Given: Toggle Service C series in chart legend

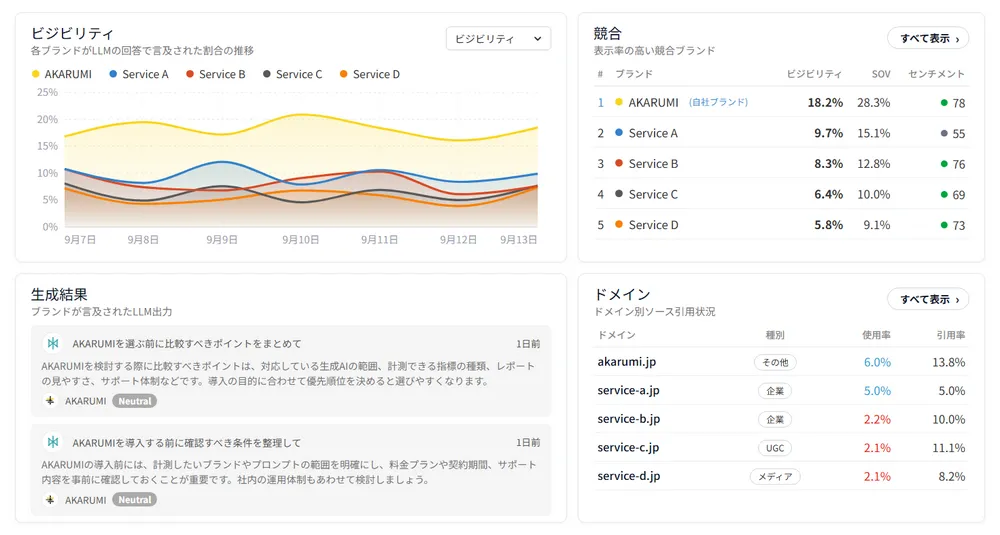Looking at the screenshot, I should click(x=293, y=74).
